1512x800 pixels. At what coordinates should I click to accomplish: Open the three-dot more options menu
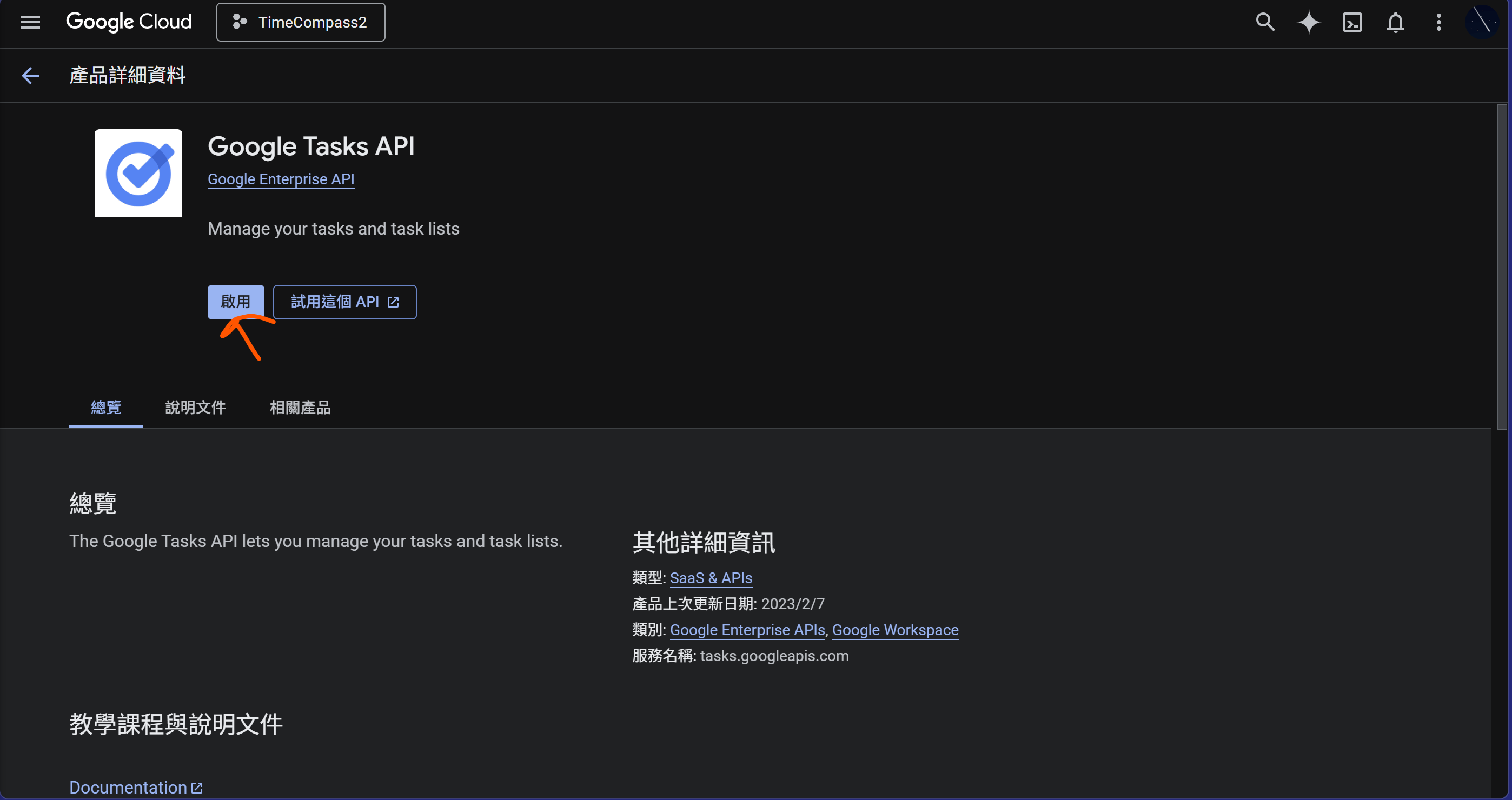click(x=1438, y=22)
